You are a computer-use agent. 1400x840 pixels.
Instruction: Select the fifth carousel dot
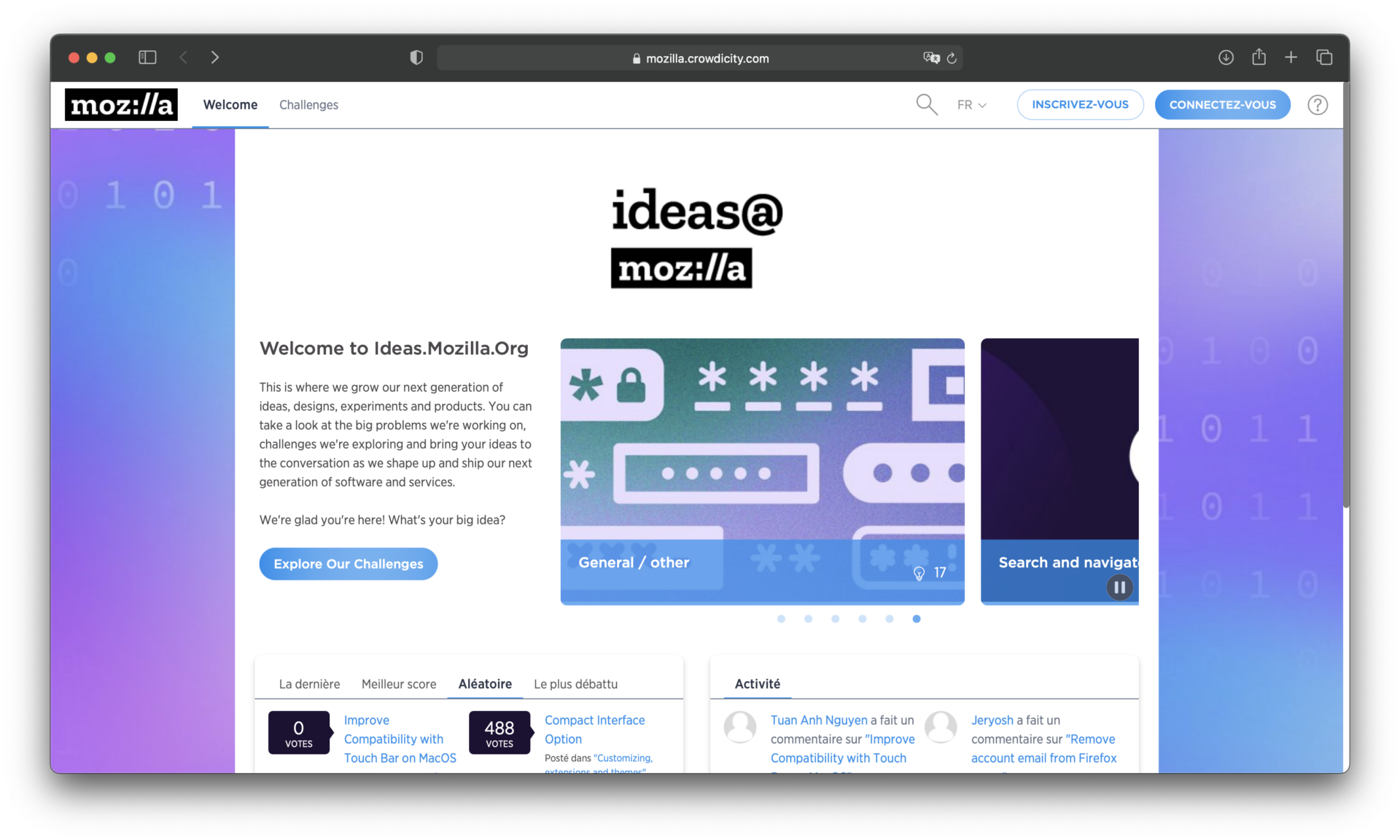pyautogui.click(x=889, y=619)
